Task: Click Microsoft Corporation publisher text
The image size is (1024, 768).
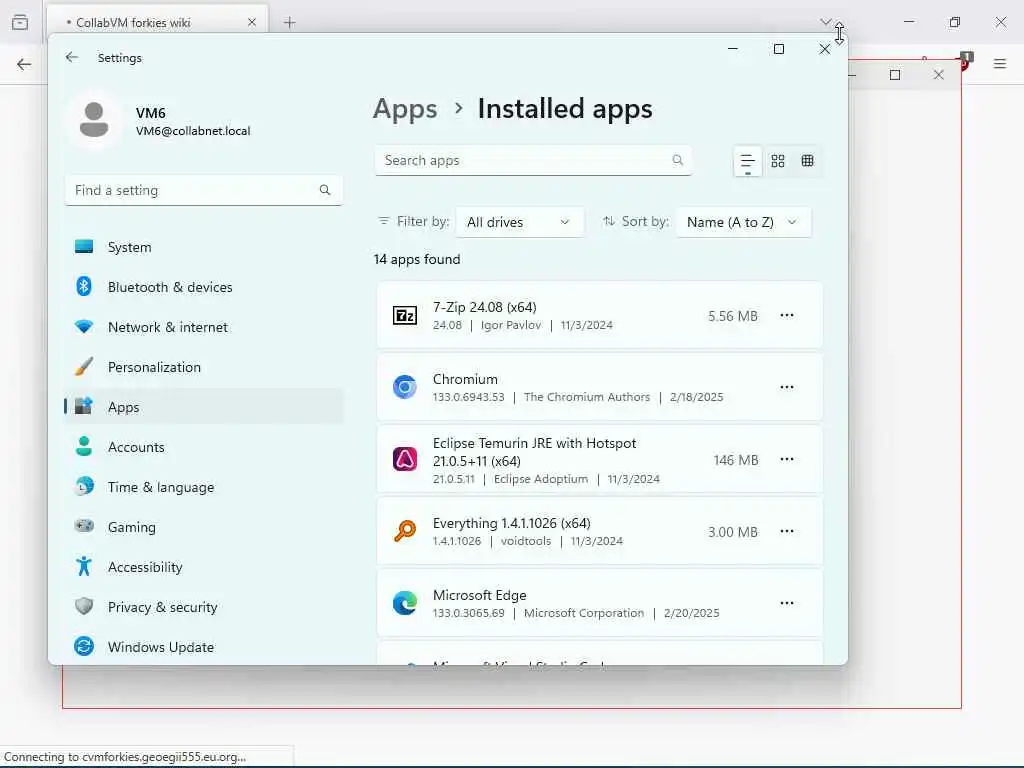Action: tap(584, 613)
